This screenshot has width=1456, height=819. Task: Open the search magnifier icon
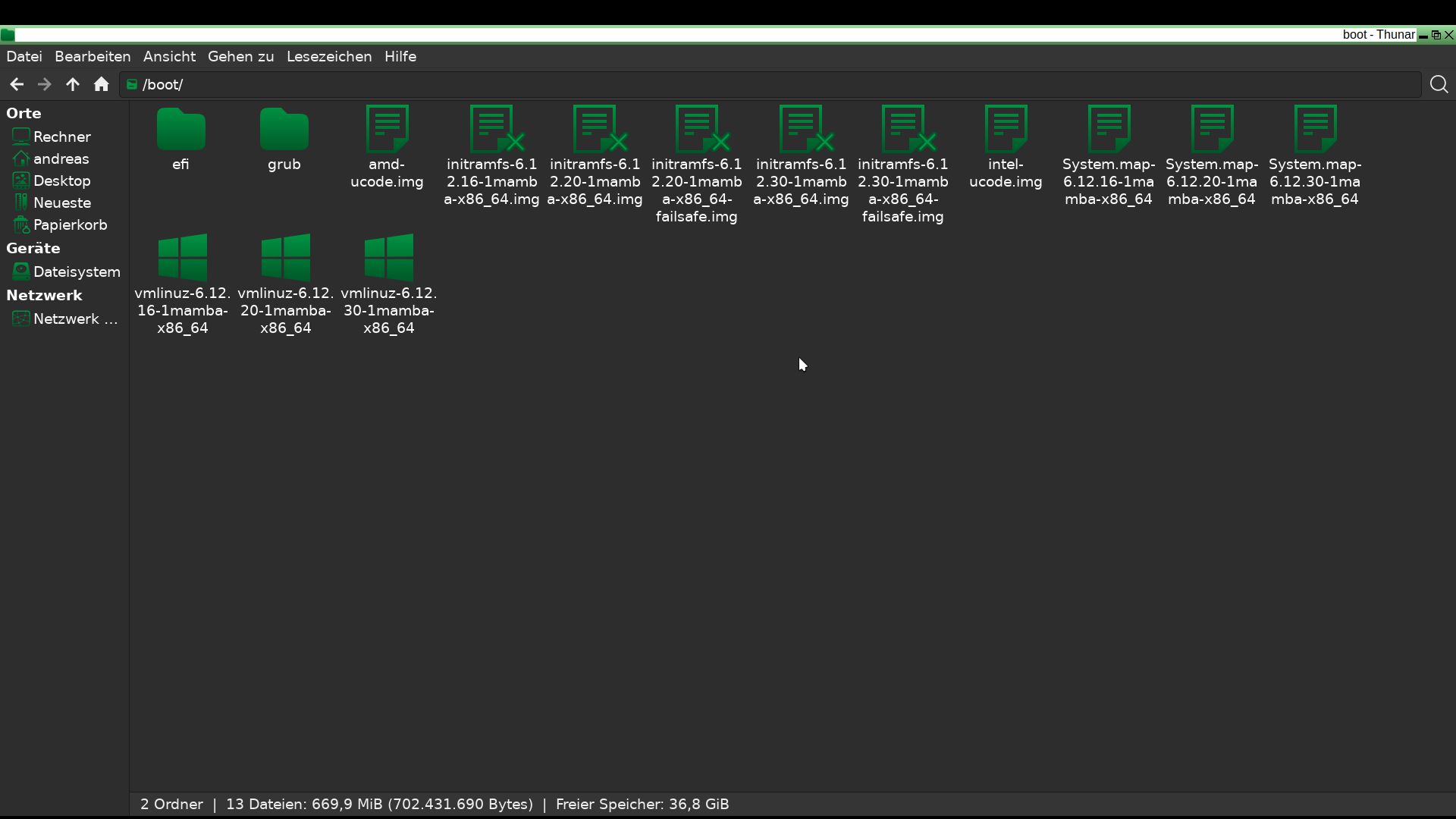(1439, 85)
